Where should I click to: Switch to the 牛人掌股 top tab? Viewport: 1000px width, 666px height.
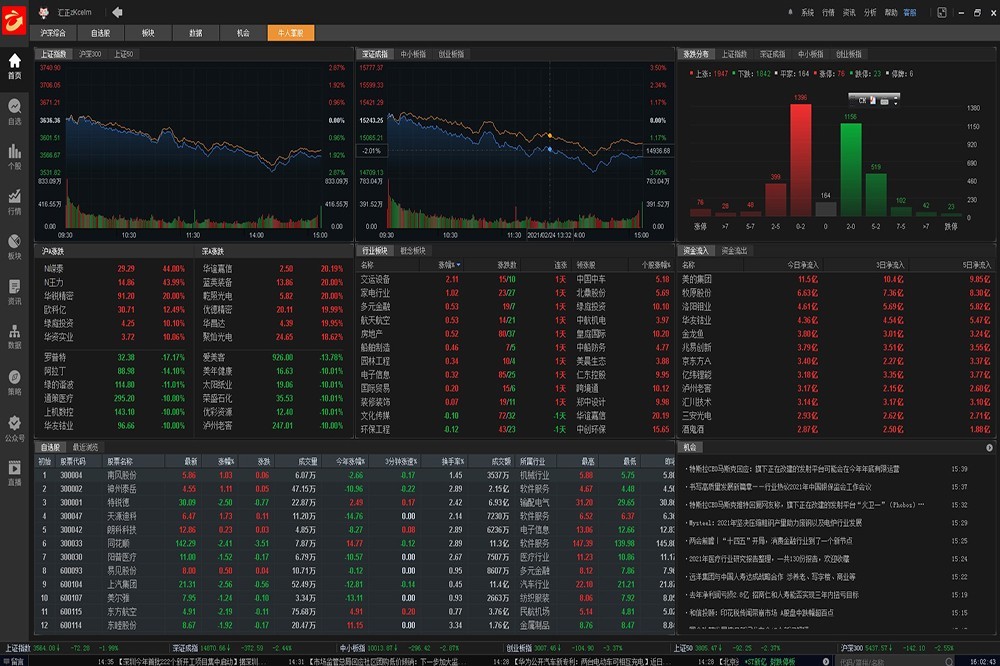click(x=291, y=33)
